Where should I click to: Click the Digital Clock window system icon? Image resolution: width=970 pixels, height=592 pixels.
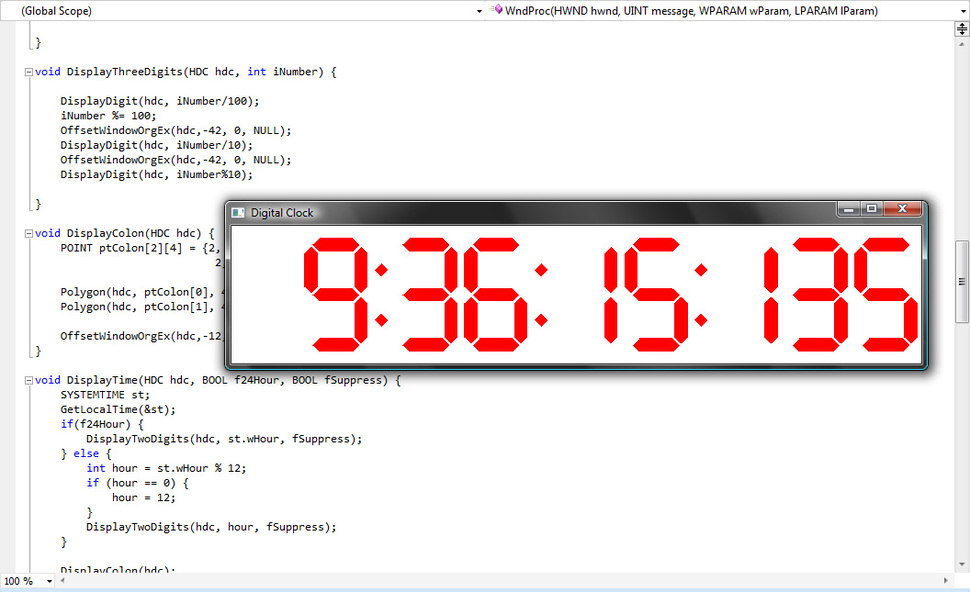pos(238,212)
